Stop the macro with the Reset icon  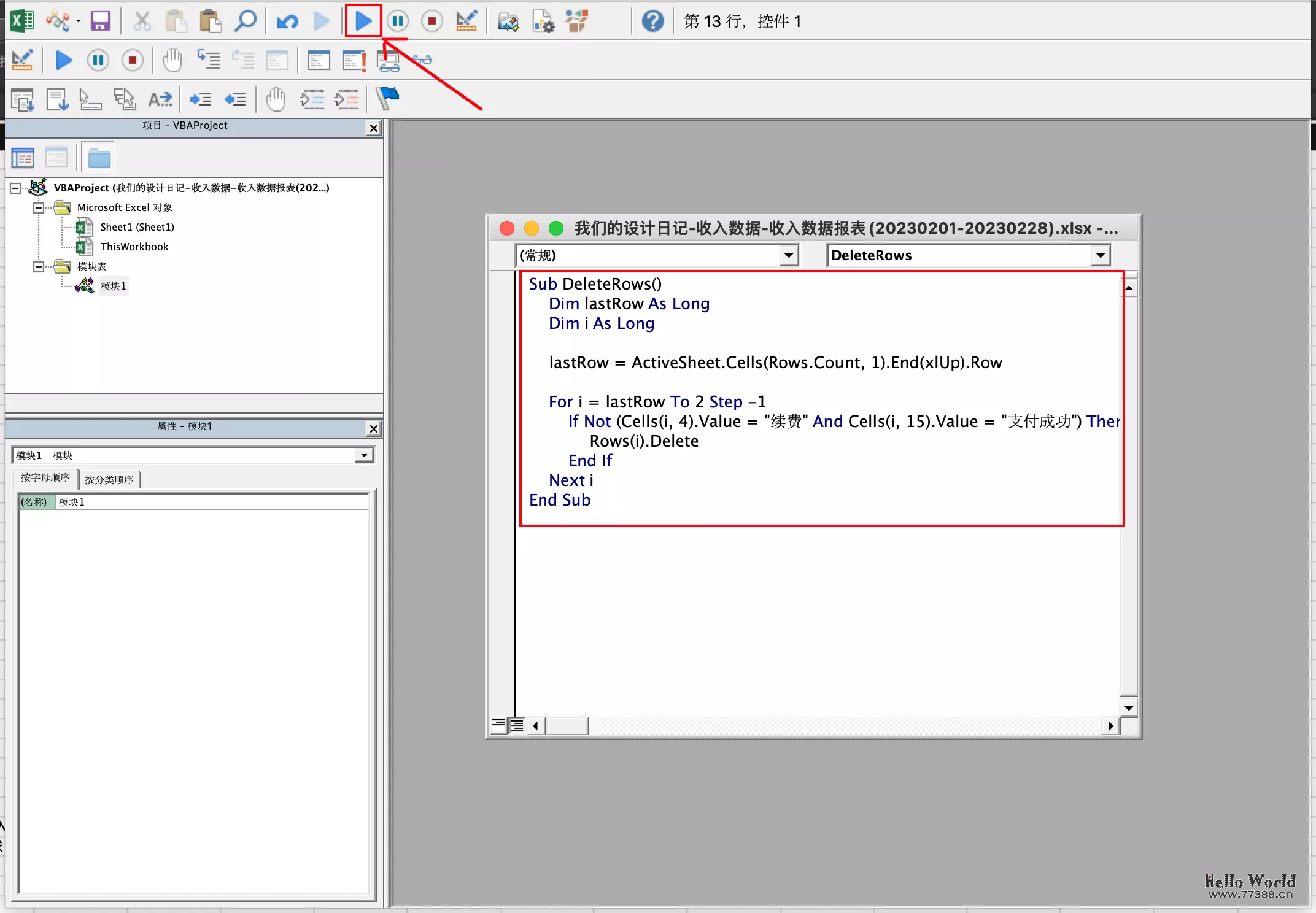(432, 20)
